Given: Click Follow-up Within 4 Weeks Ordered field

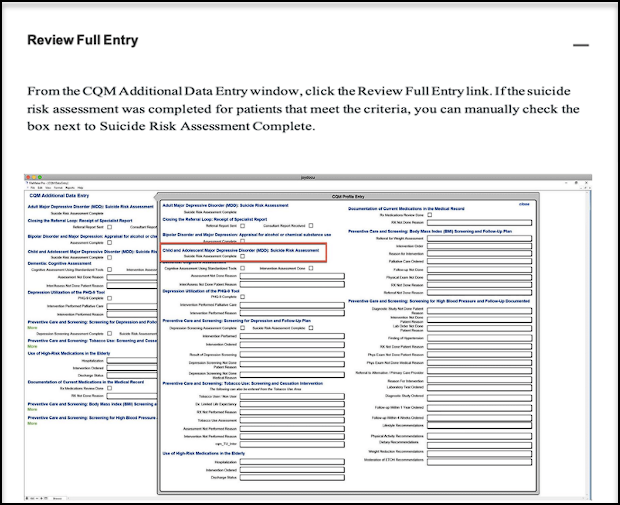Looking at the screenshot, I should pyautogui.click(x=479, y=418).
